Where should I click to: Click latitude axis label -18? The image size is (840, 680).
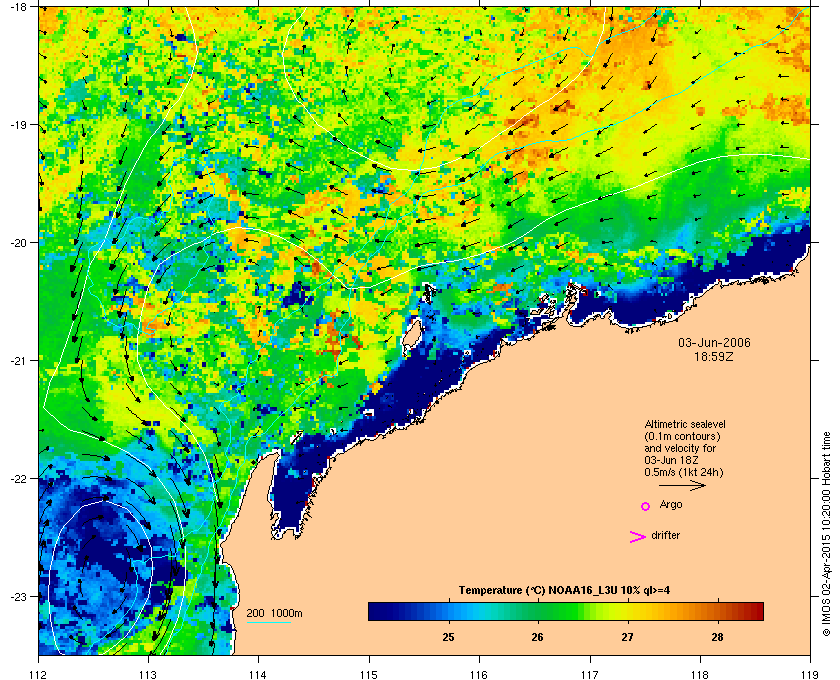point(18,7)
